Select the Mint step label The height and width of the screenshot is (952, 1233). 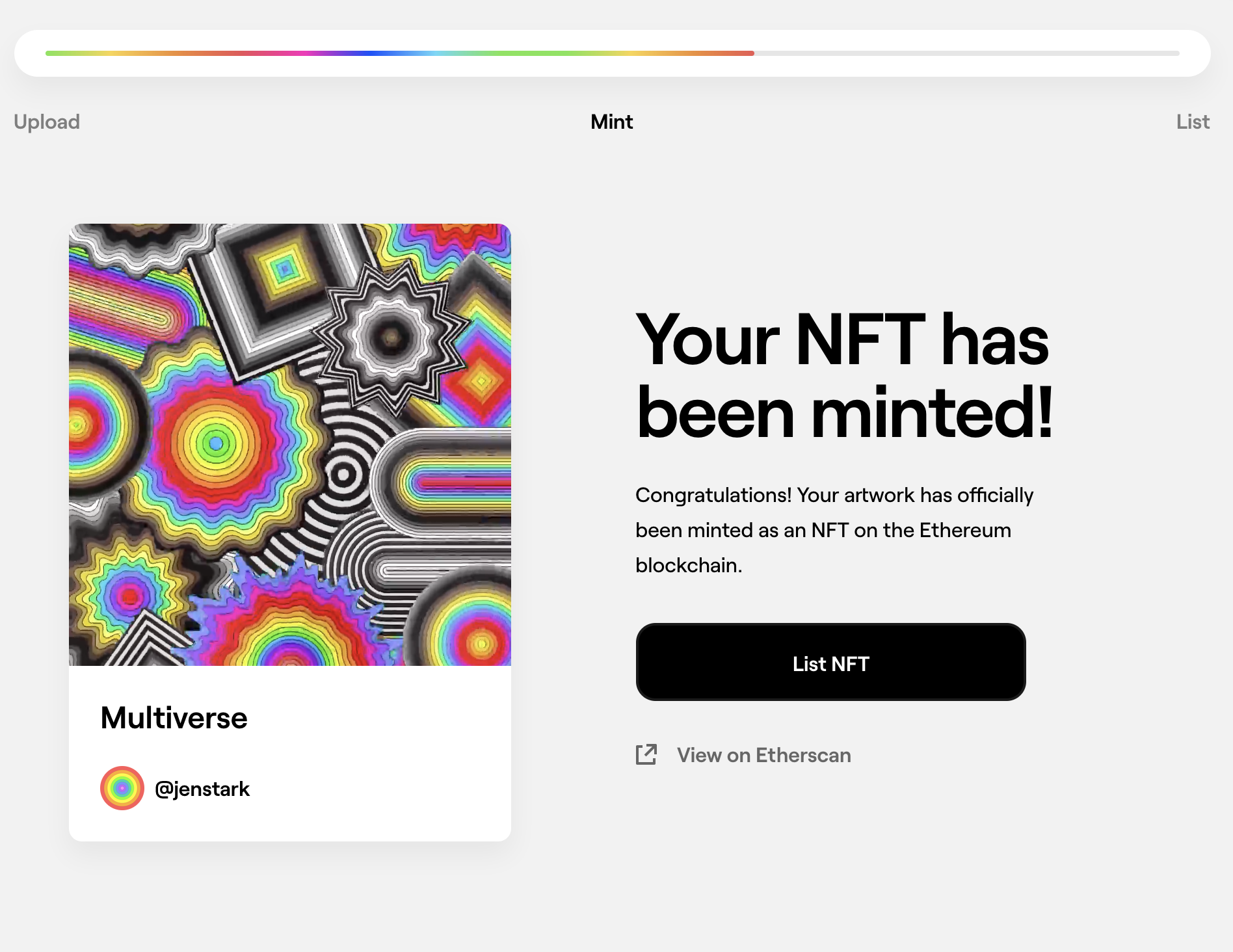click(x=611, y=122)
